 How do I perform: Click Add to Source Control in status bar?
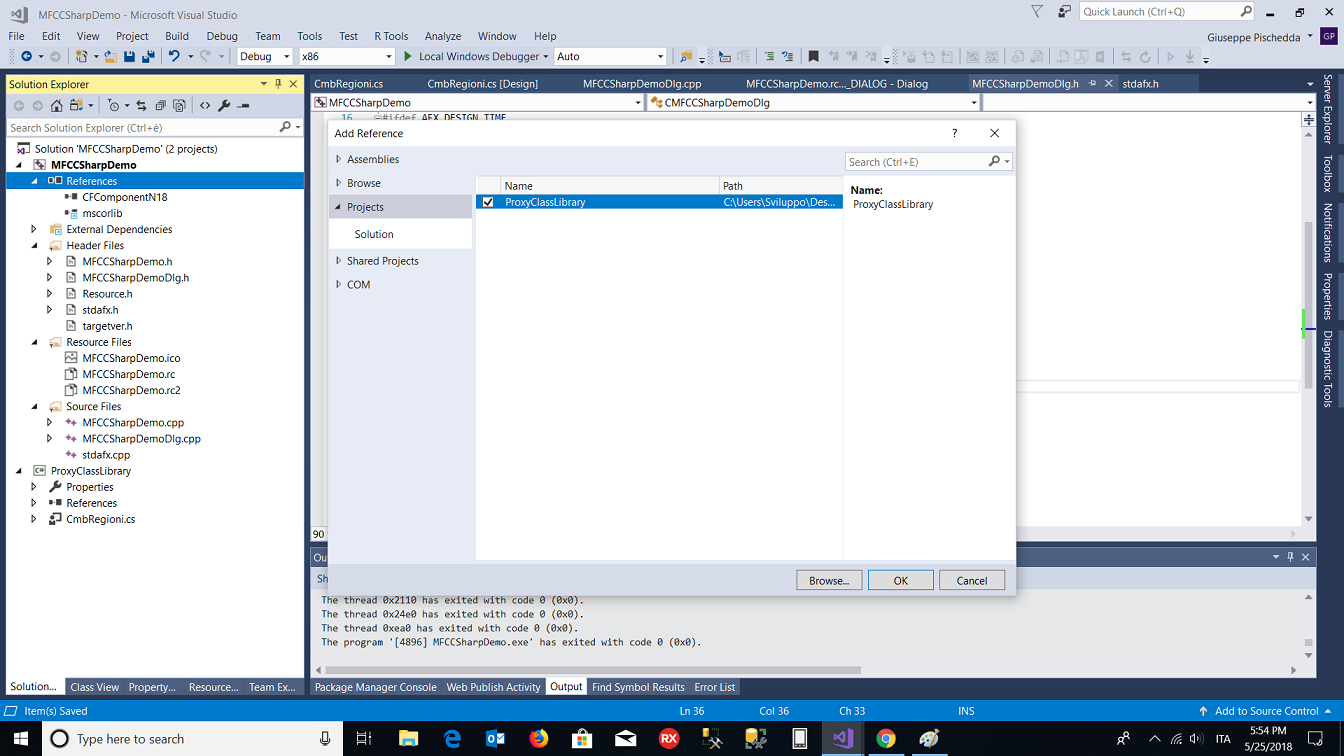click(x=1266, y=711)
